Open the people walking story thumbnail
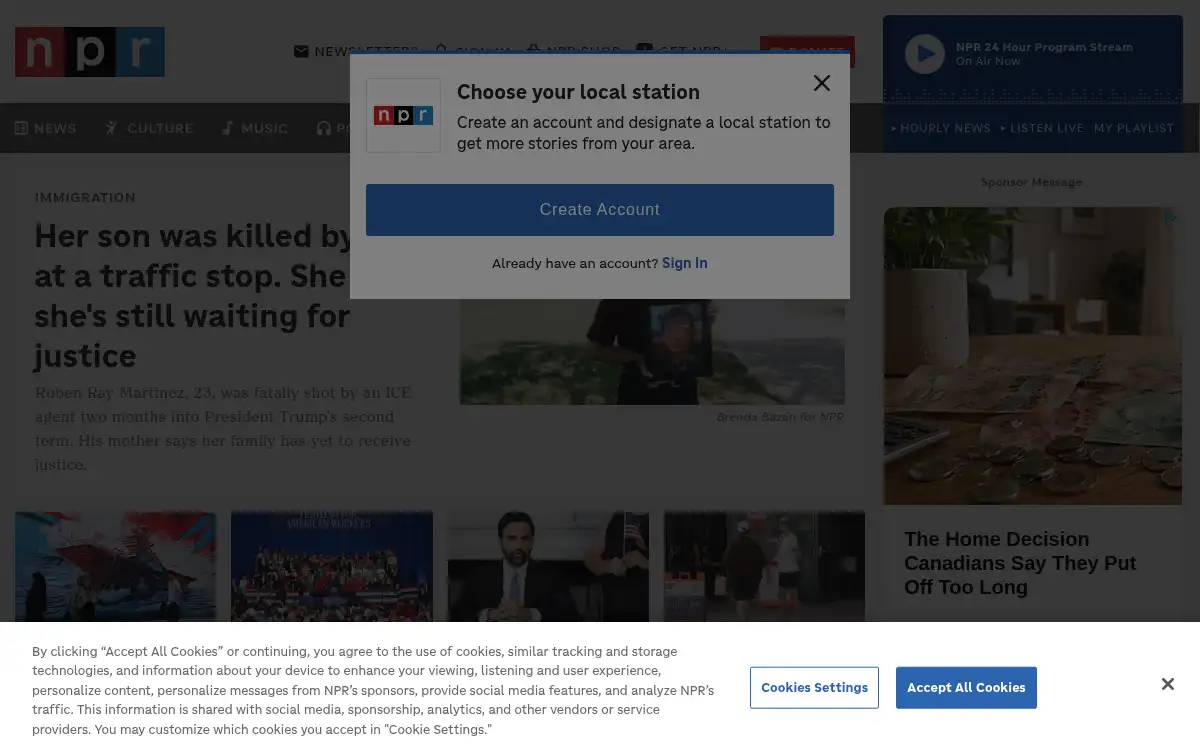Screen dimensions: 1200x750 tap(764, 566)
